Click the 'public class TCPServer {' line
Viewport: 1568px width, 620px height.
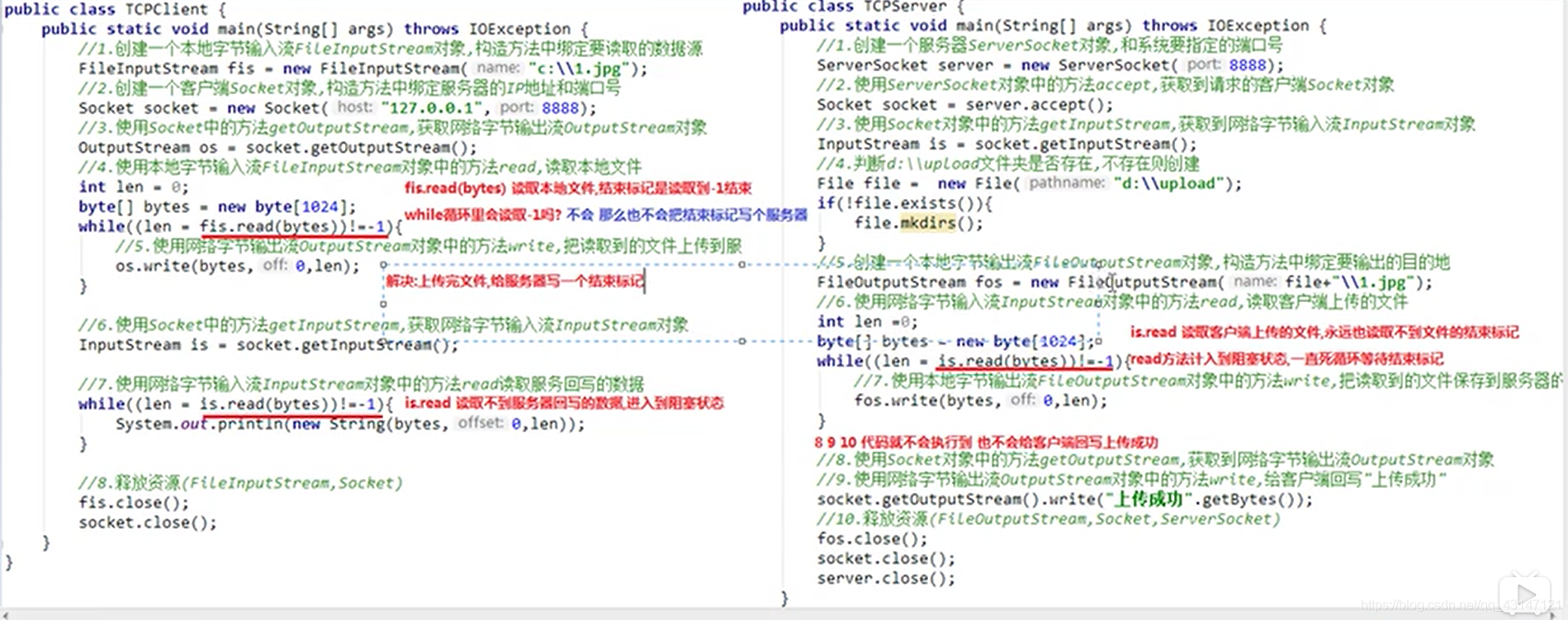pyautogui.click(x=853, y=7)
